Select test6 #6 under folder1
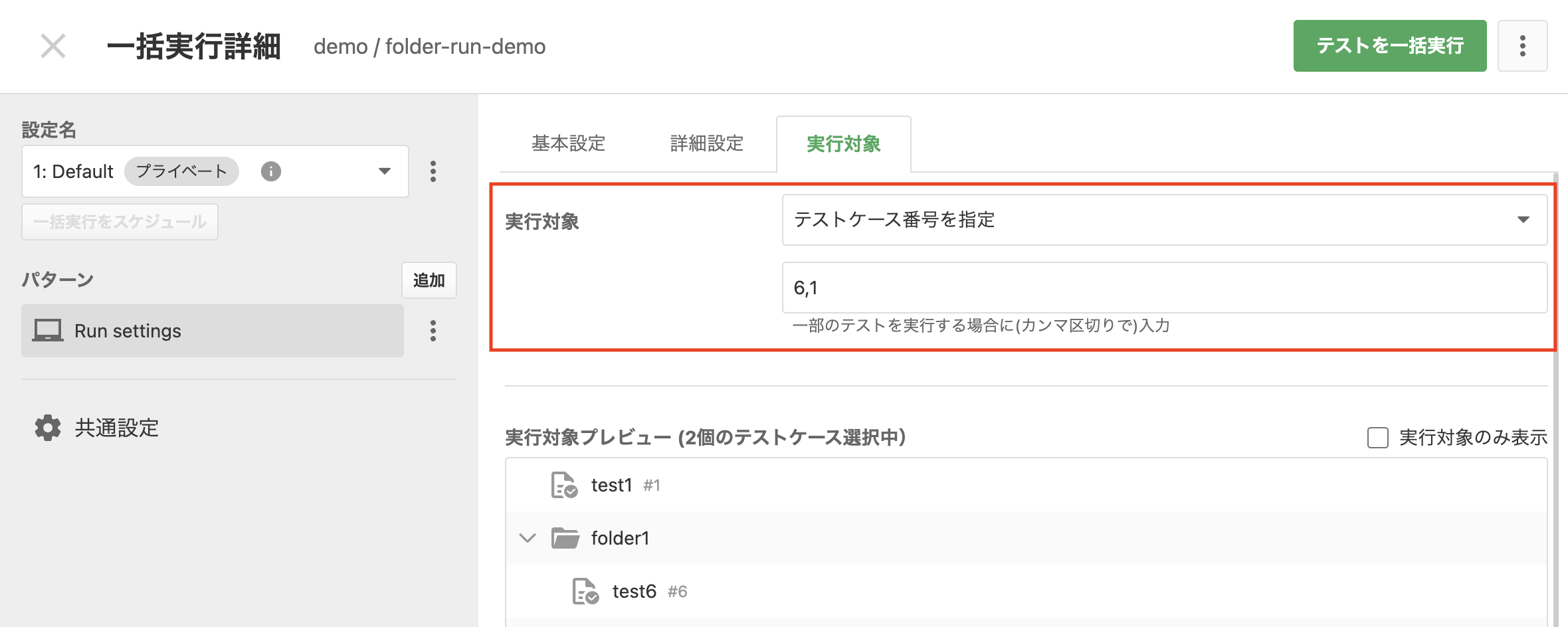Viewport: 1568px width, 627px height. pyautogui.click(x=1027, y=591)
